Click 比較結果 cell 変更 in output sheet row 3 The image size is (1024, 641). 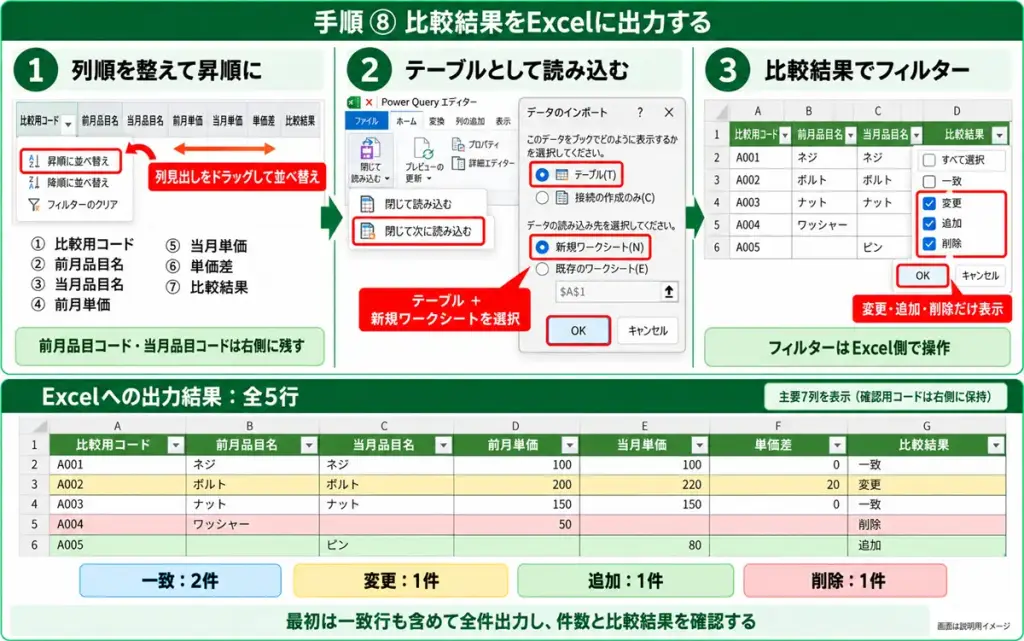(x=926, y=485)
